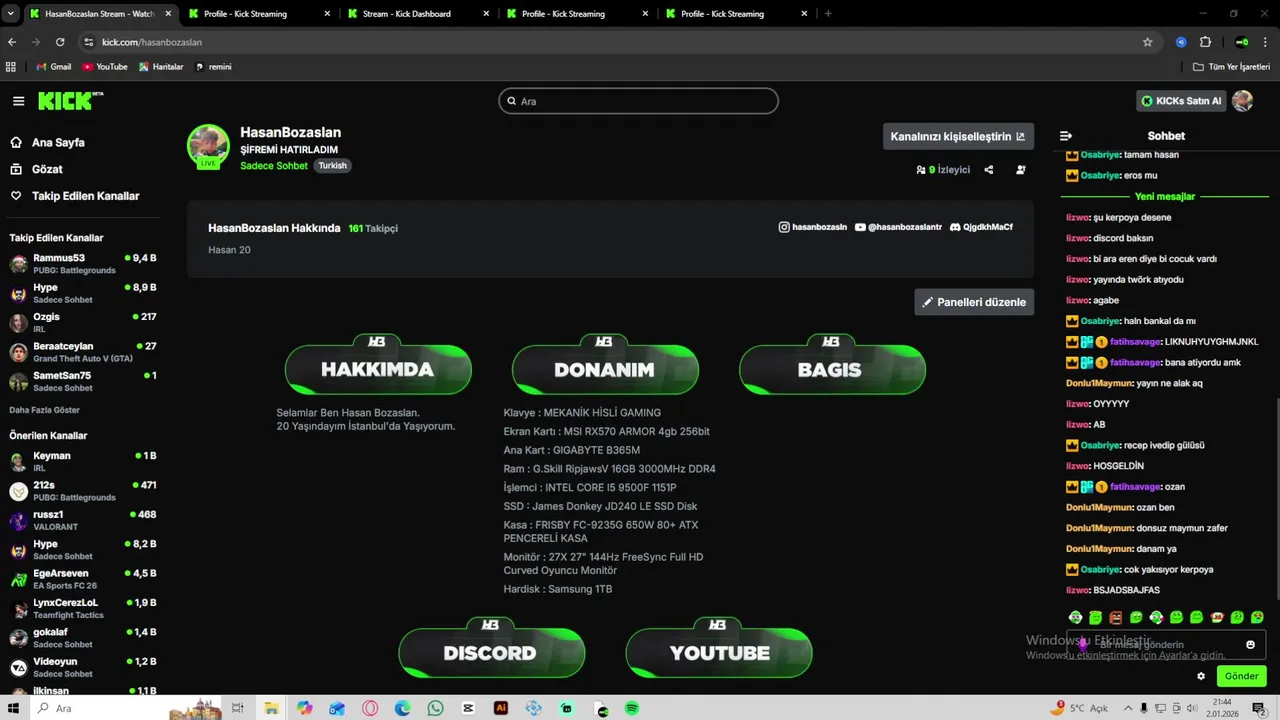Send the chat message with Gönder
Screen dimensions: 1280x720
pyautogui.click(x=1241, y=676)
